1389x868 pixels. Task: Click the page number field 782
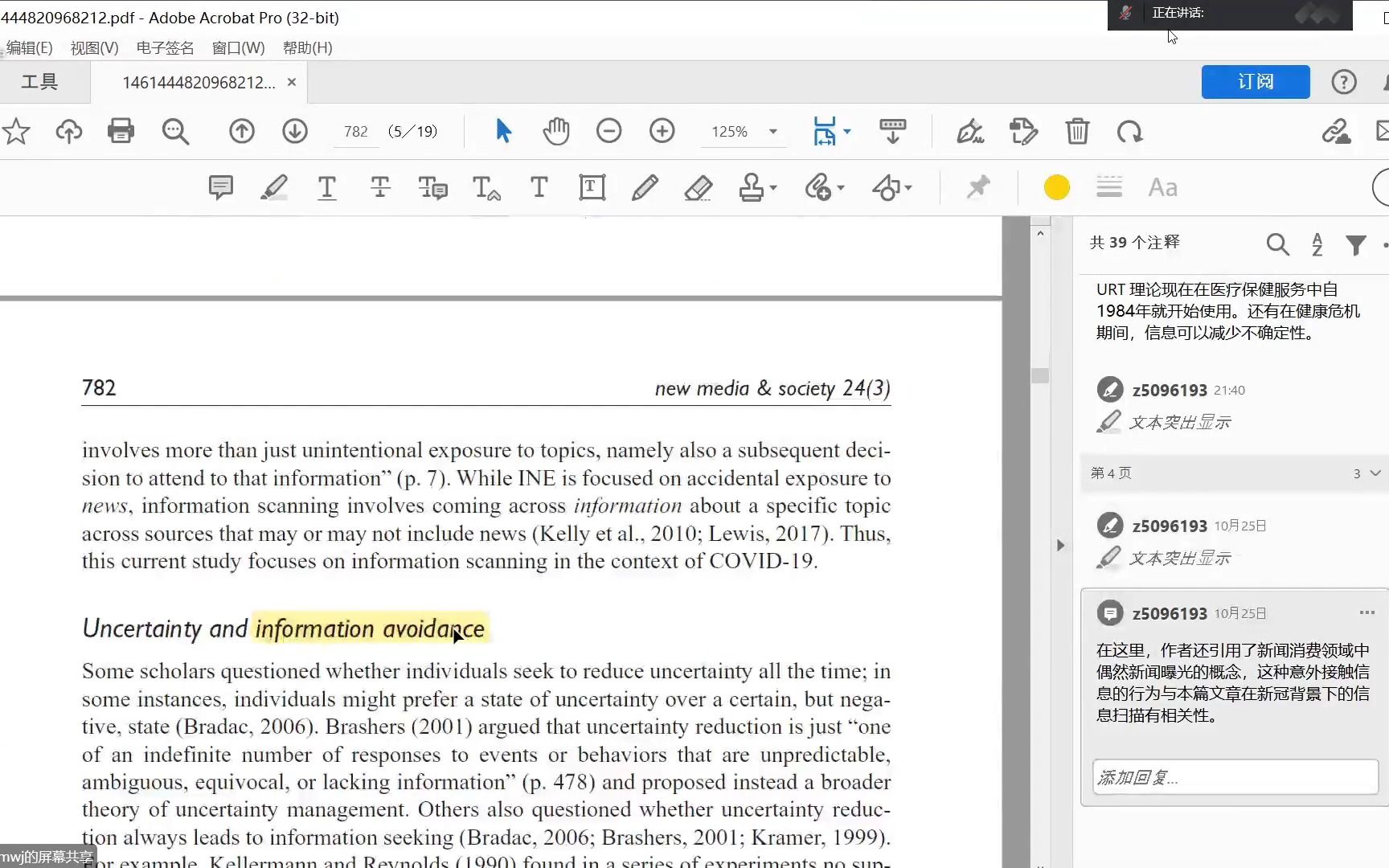pos(355,131)
